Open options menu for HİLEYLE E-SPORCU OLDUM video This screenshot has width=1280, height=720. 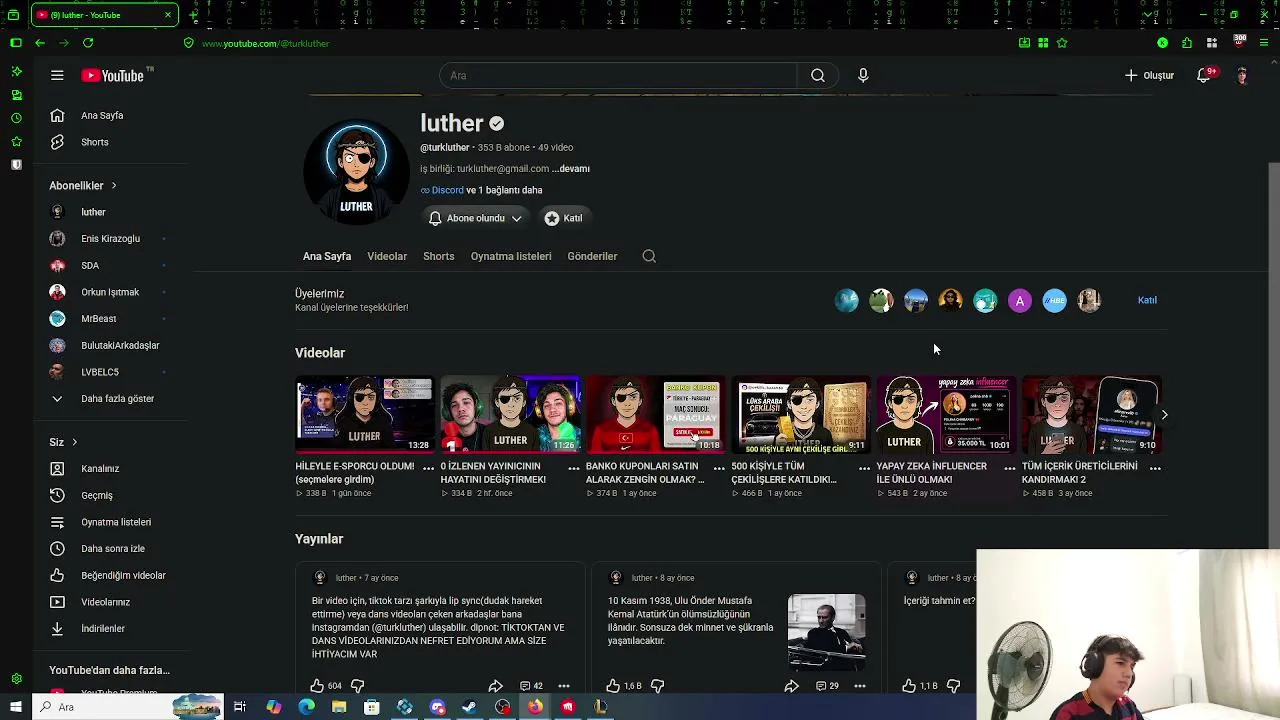click(x=428, y=467)
